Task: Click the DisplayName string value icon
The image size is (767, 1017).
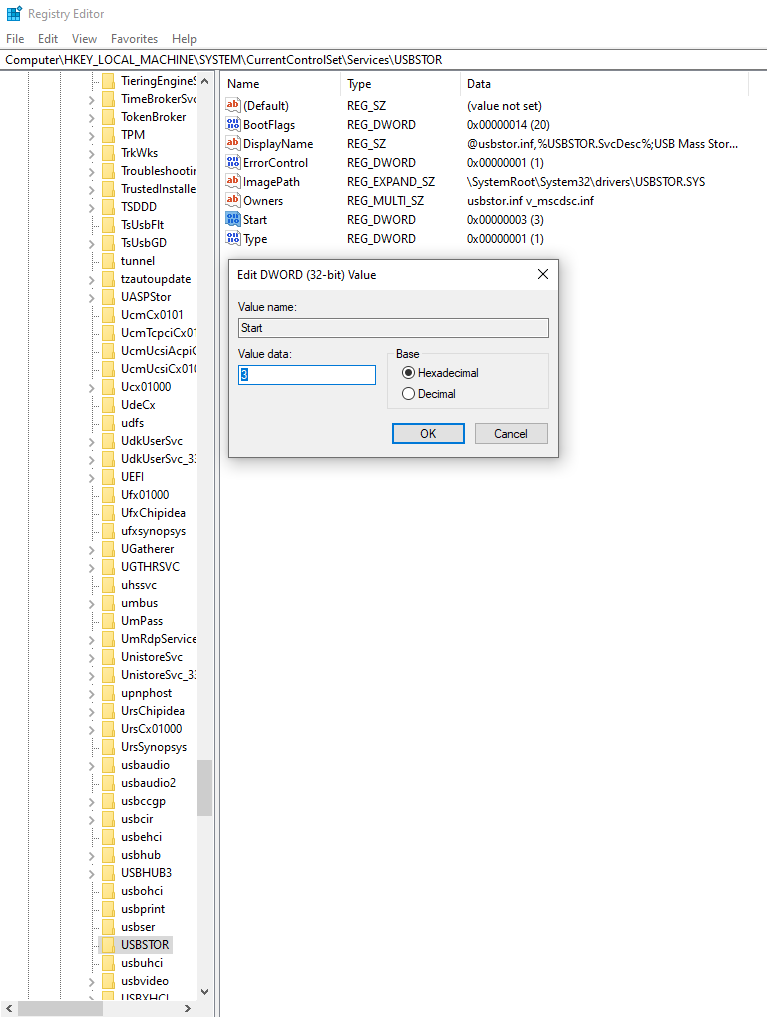Action: pos(233,143)
